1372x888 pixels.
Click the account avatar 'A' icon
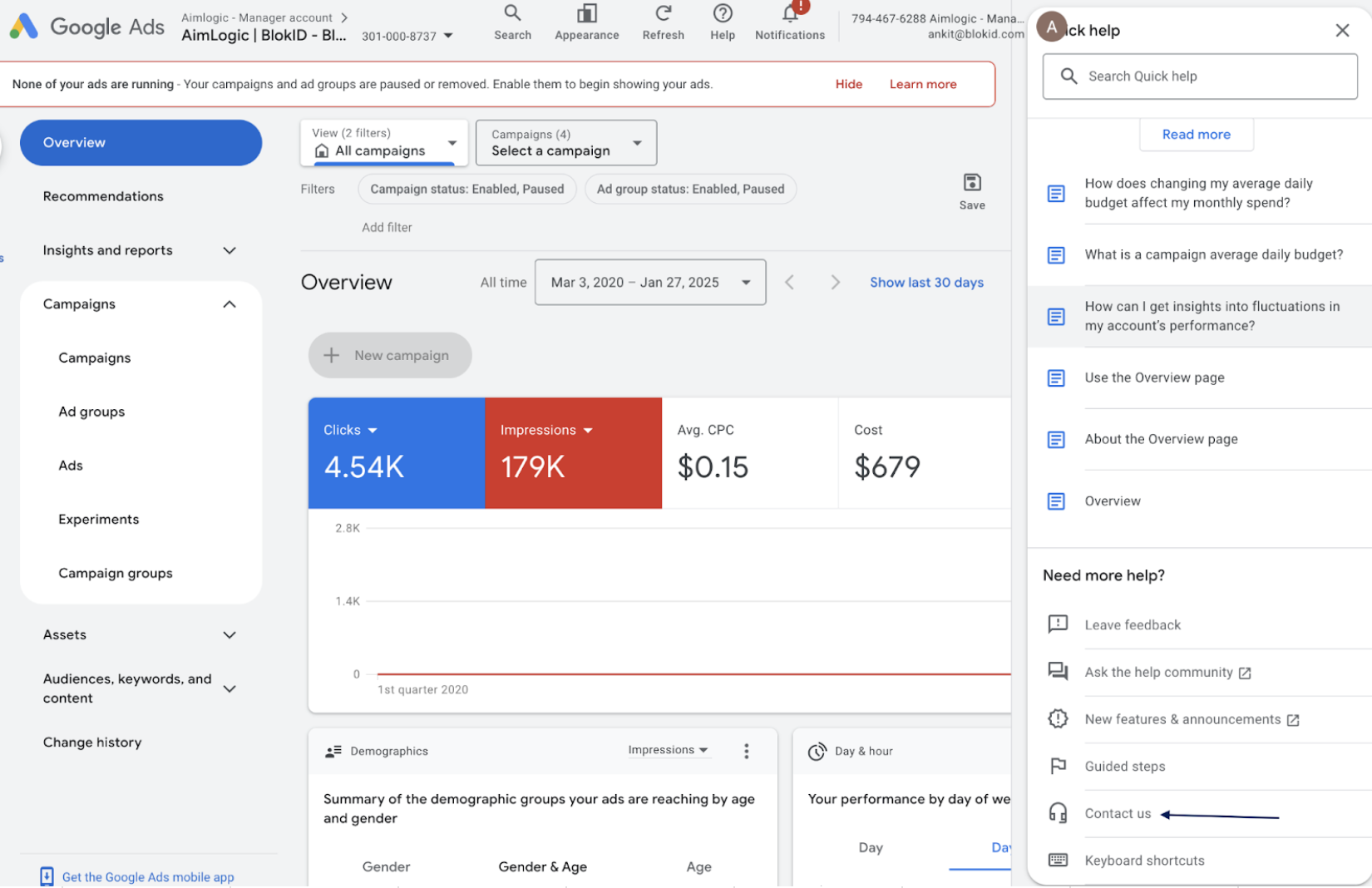(1052, 27)
